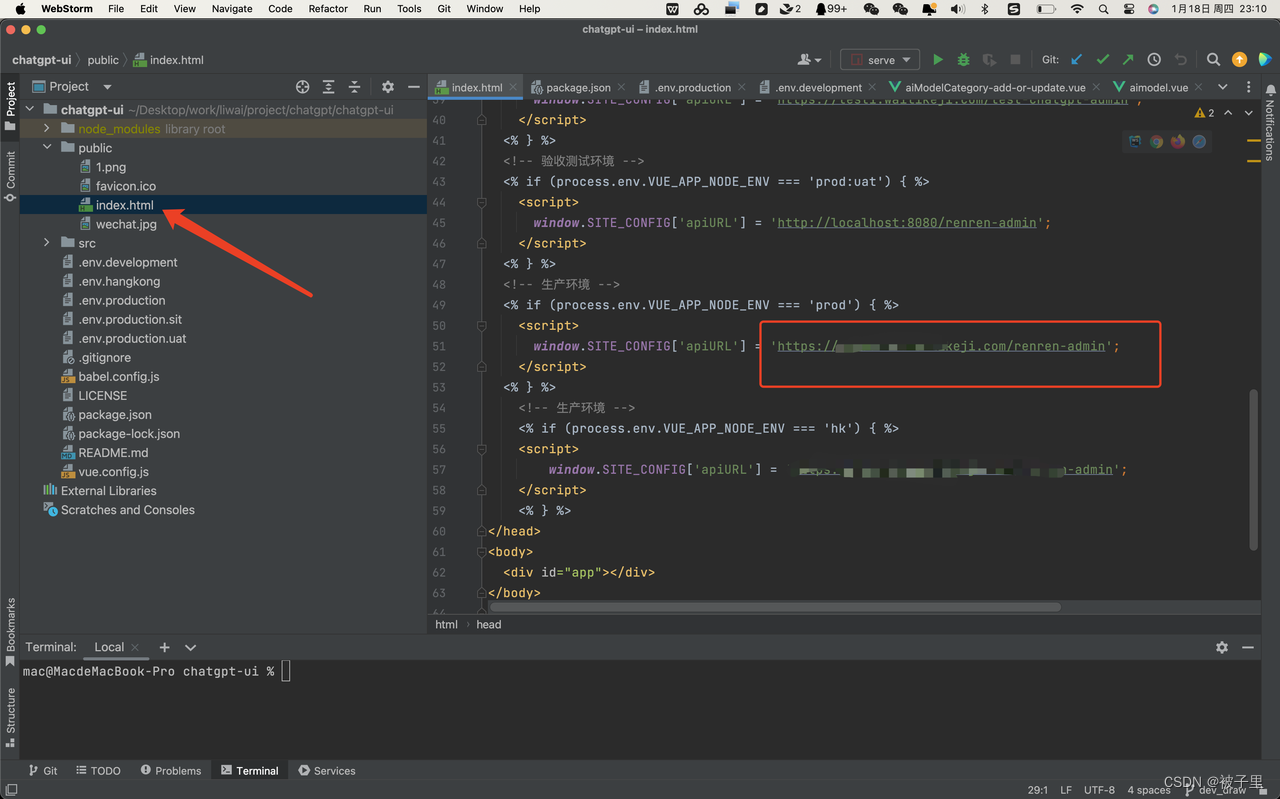1280x799 pixels.
Task: Open preview in Chrome browser icon
Action: [x=1156, y=142]
